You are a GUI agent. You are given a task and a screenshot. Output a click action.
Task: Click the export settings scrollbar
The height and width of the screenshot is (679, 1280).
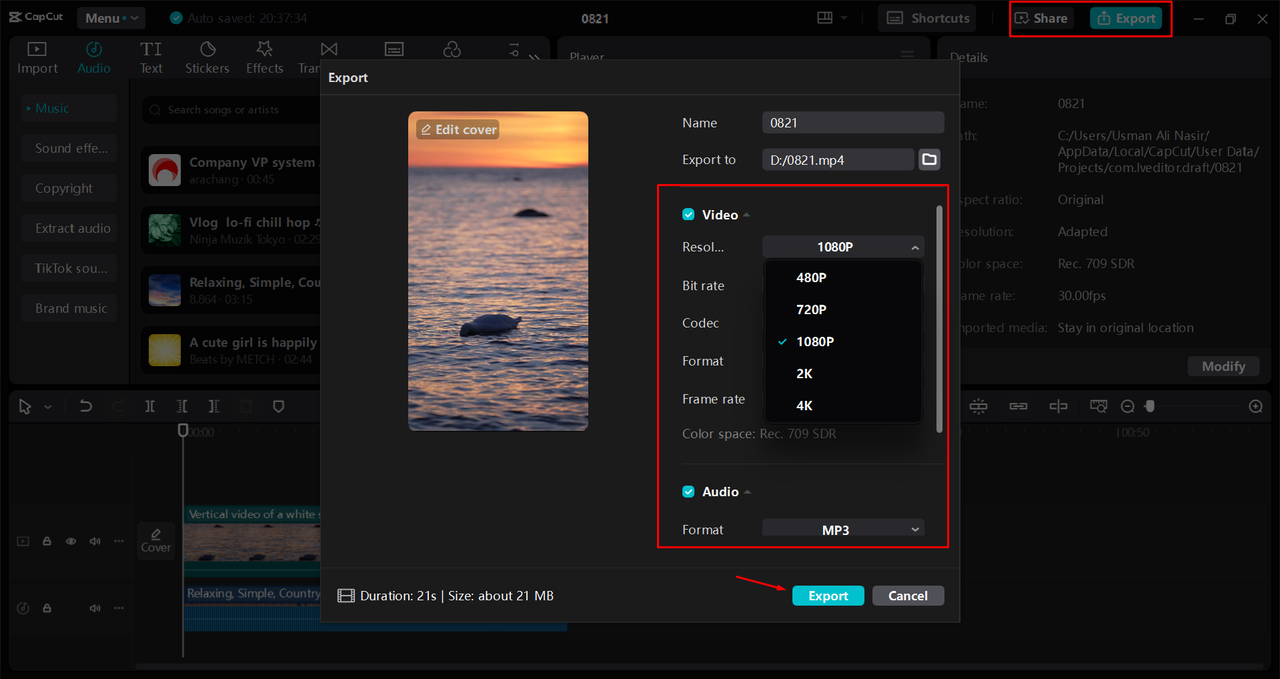938,318
